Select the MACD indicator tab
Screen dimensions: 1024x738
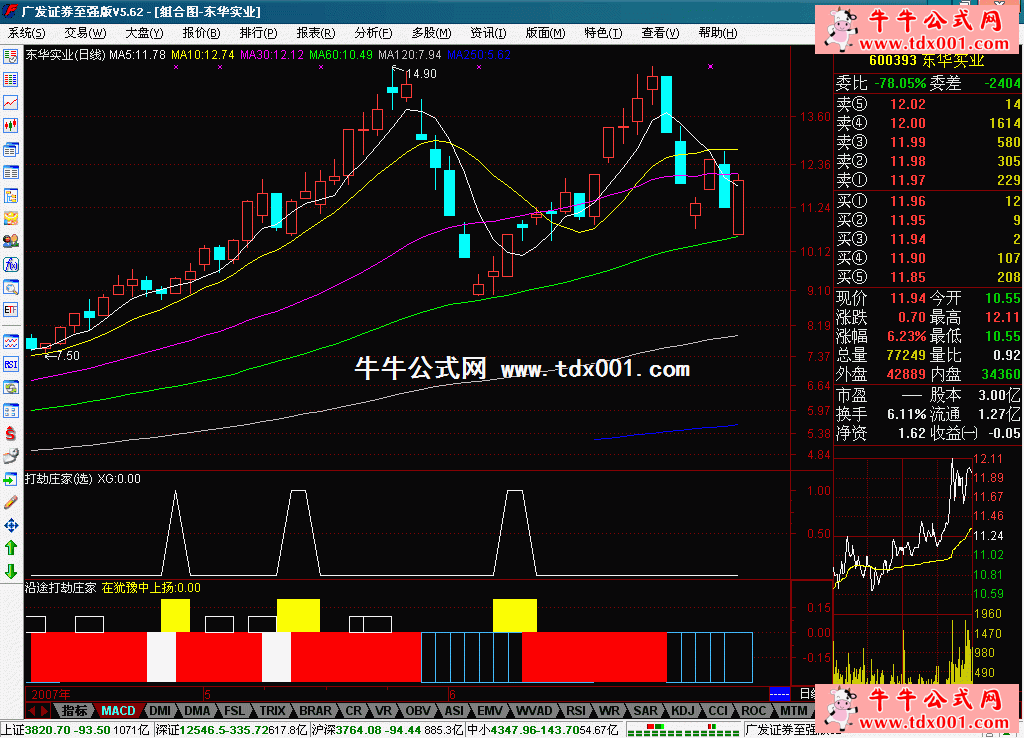(118, 711)
